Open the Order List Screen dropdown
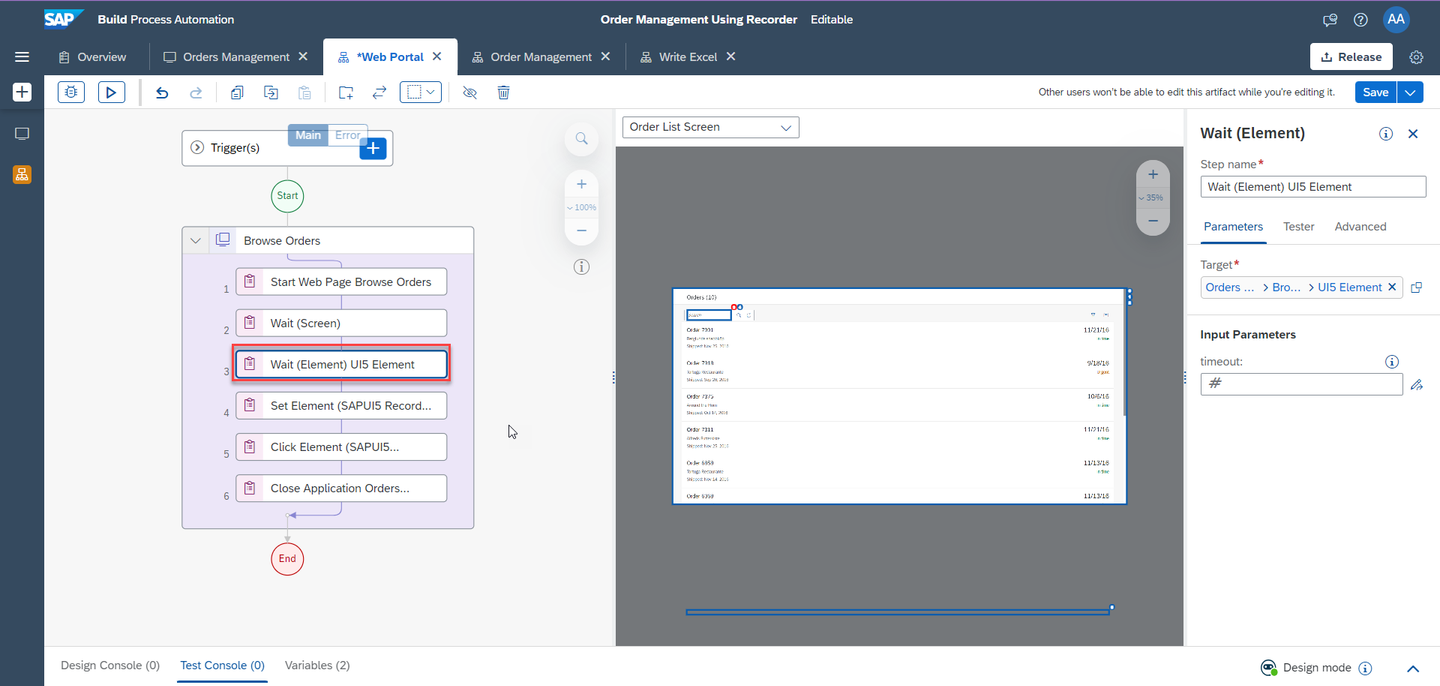The width and height of the screenshot is (1440, 686). point(710,127)
